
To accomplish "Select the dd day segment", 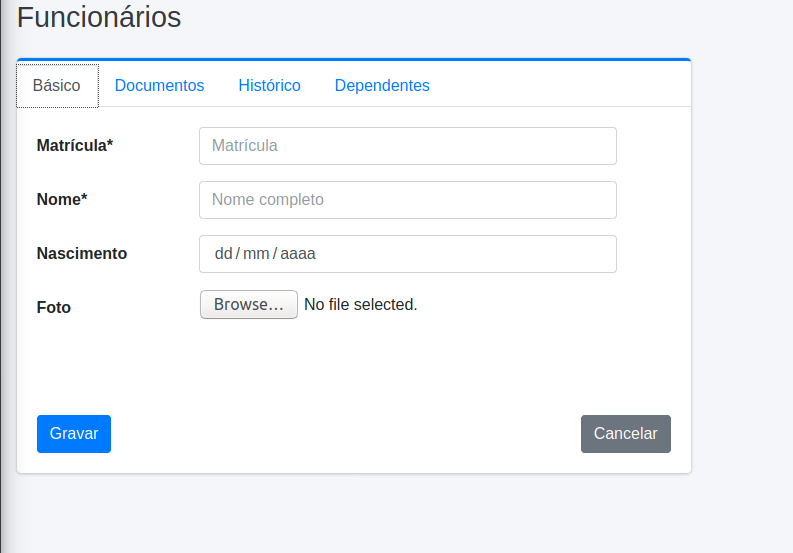I will 223,253.
